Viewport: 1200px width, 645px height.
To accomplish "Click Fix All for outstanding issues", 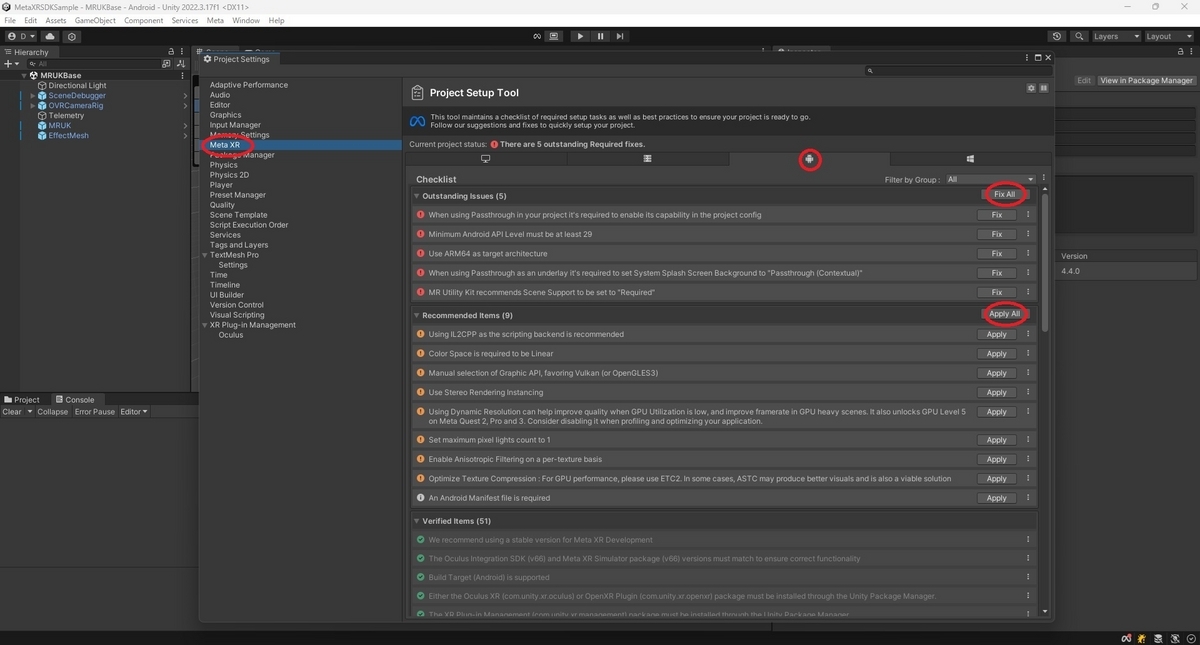I will coord(1004,195).
